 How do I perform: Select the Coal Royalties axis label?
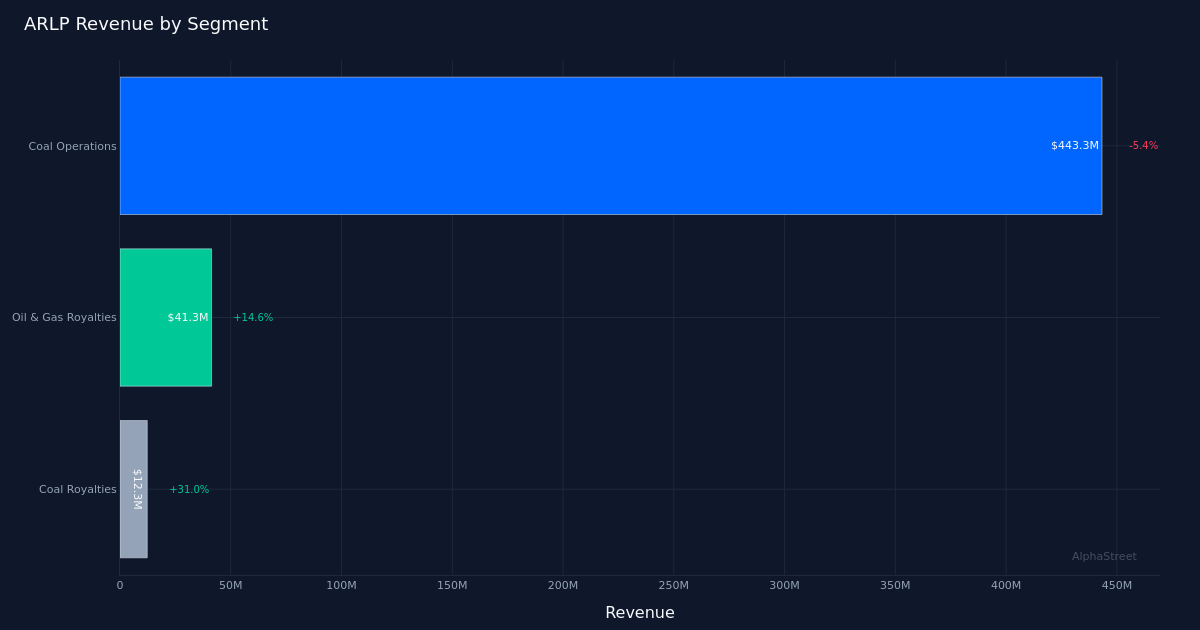(x=77, y=489)
